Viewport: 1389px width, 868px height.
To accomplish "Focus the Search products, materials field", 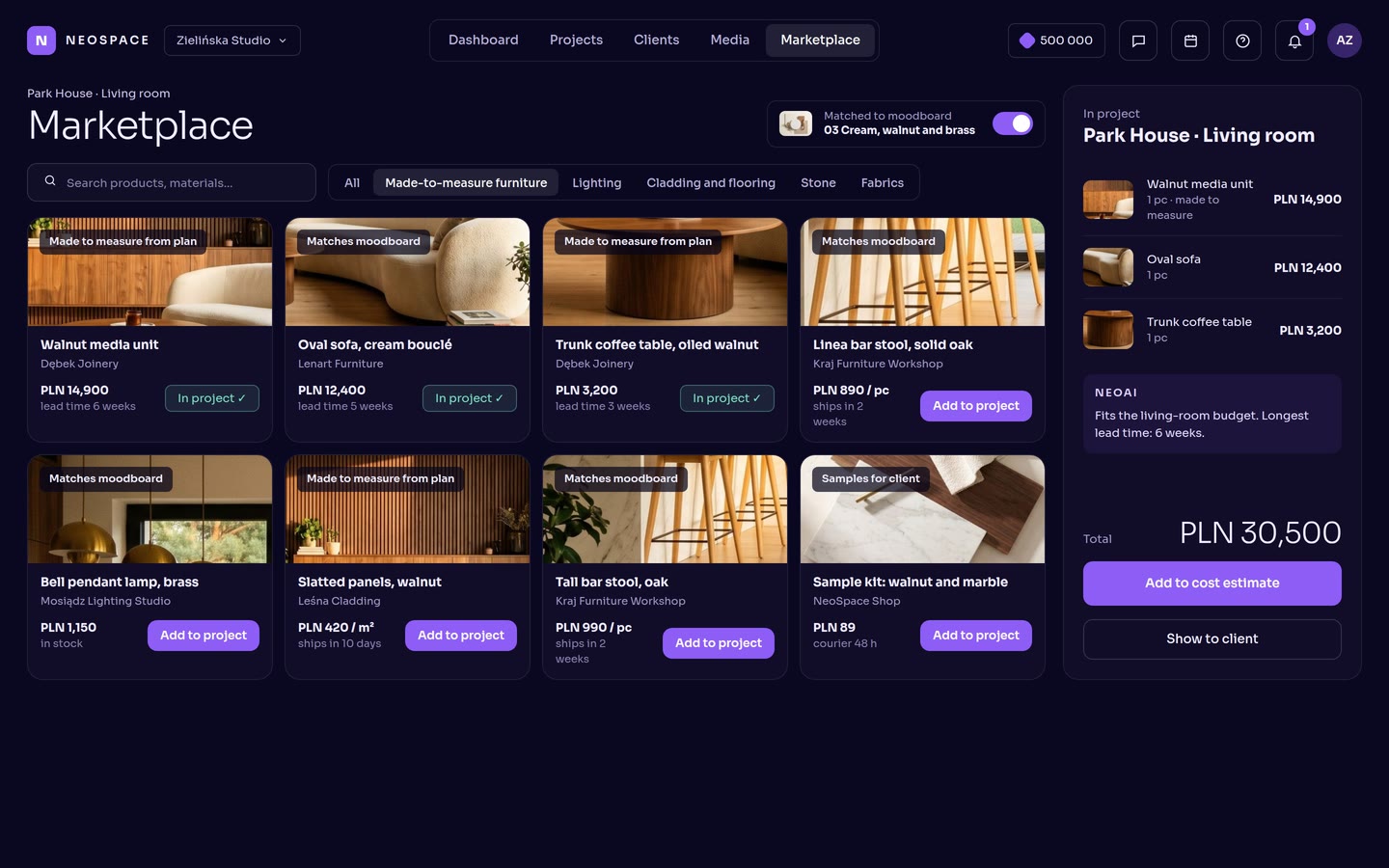I will [172, 182].
